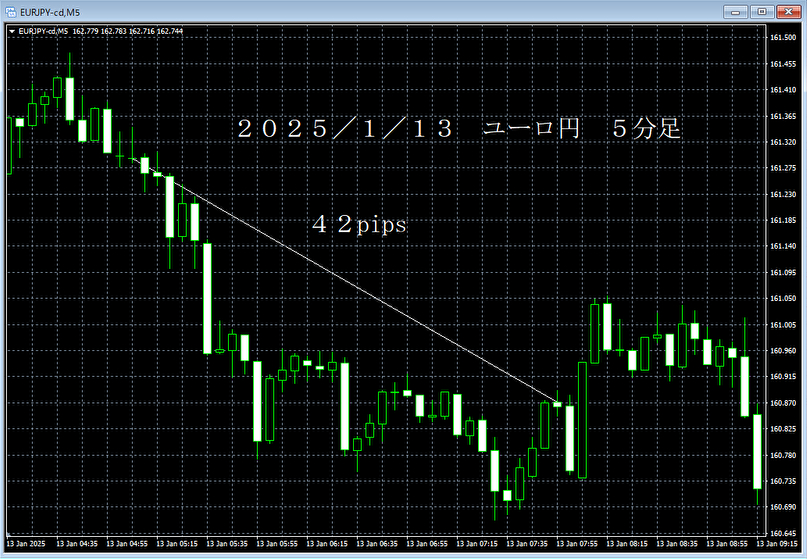
Task: Click the 13 Jan 07:55 time label
Action: [576, 544]
